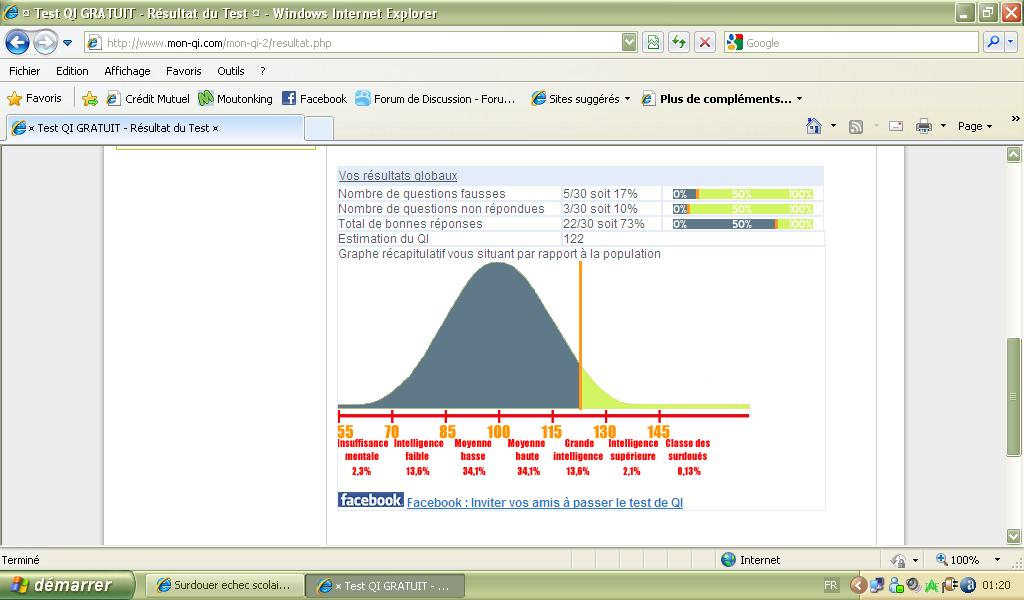Refresh the page with the green arrows icon

pos(679,42)
